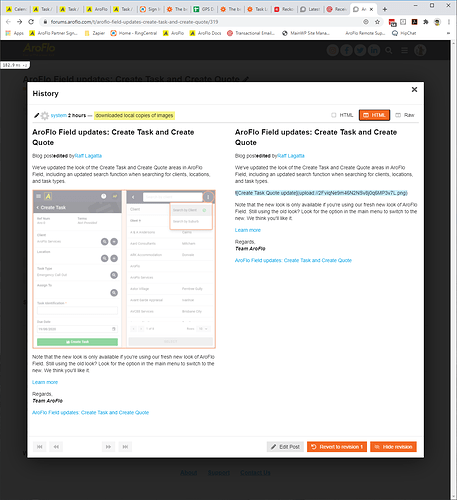The width and height of the screenshot is (457, 500).
Task: Open the system user profile link
Action: coord(59,115)
